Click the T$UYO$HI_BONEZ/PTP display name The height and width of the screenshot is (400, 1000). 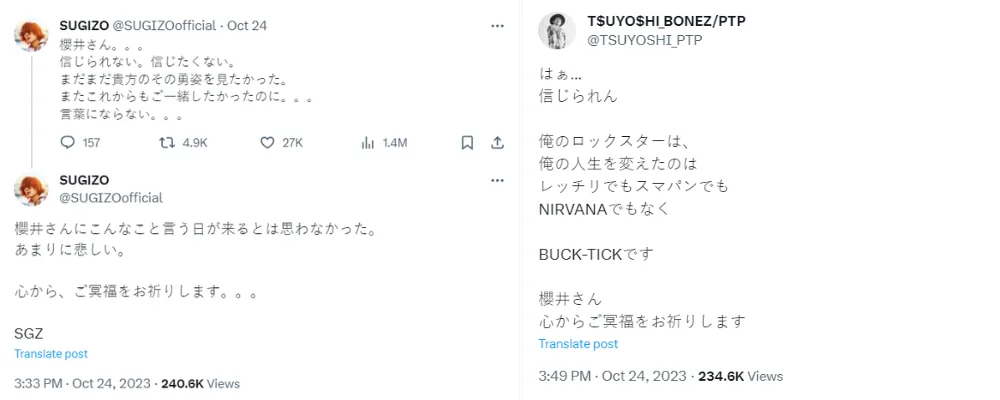pyautogui.click(x=655, y=20)
